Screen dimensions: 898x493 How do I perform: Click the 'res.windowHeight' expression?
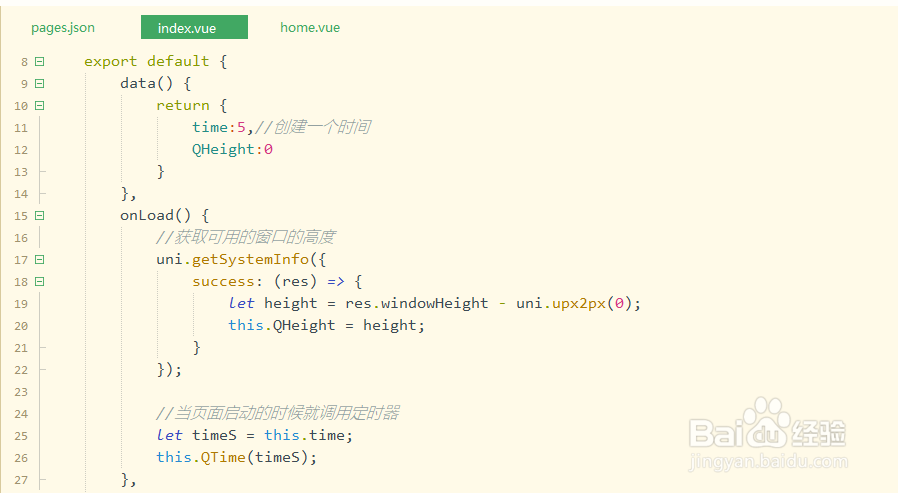click(x=417, y=303)
